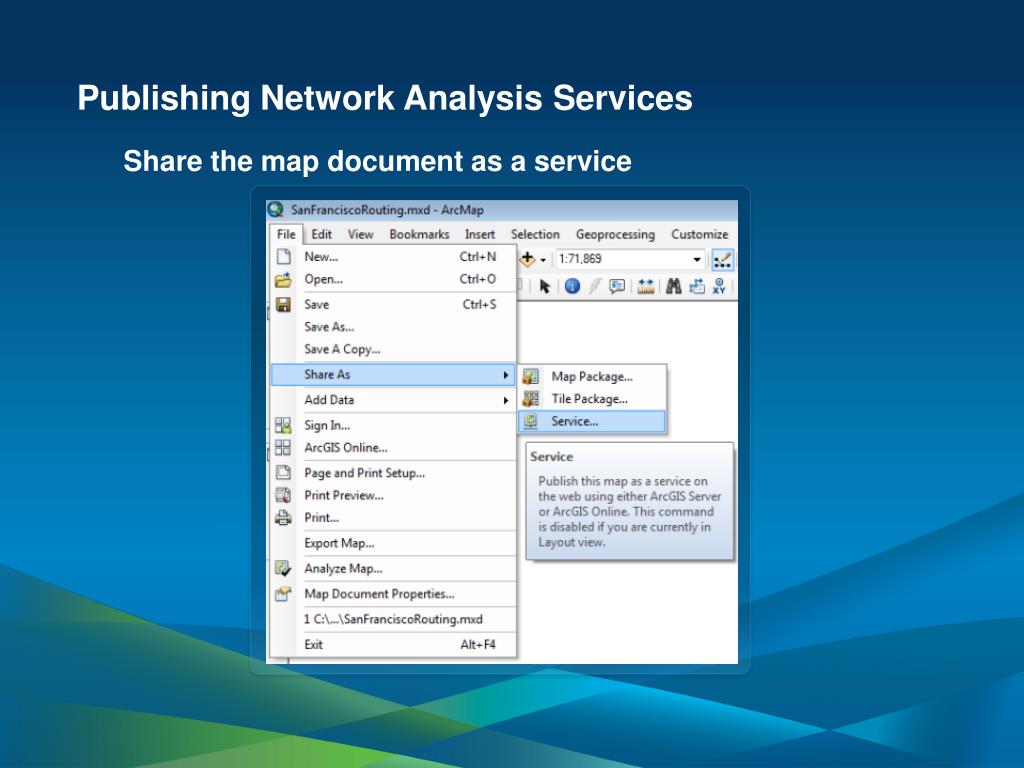Screen dimensions: 1024x768
Task: Click the ArcMap title bar icon
Action: [x=276, y=210]
